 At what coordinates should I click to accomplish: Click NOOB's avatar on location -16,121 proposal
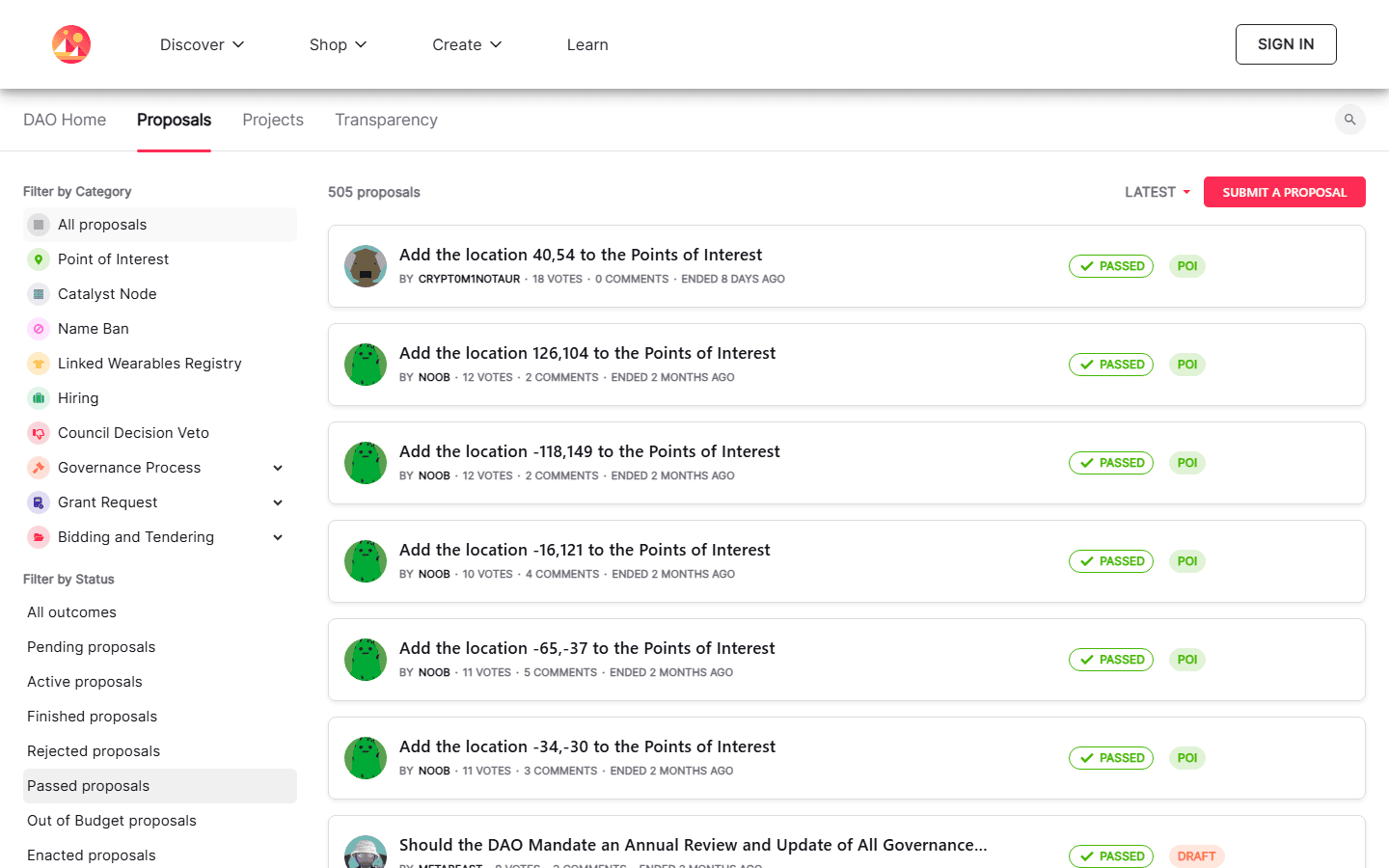366,561
